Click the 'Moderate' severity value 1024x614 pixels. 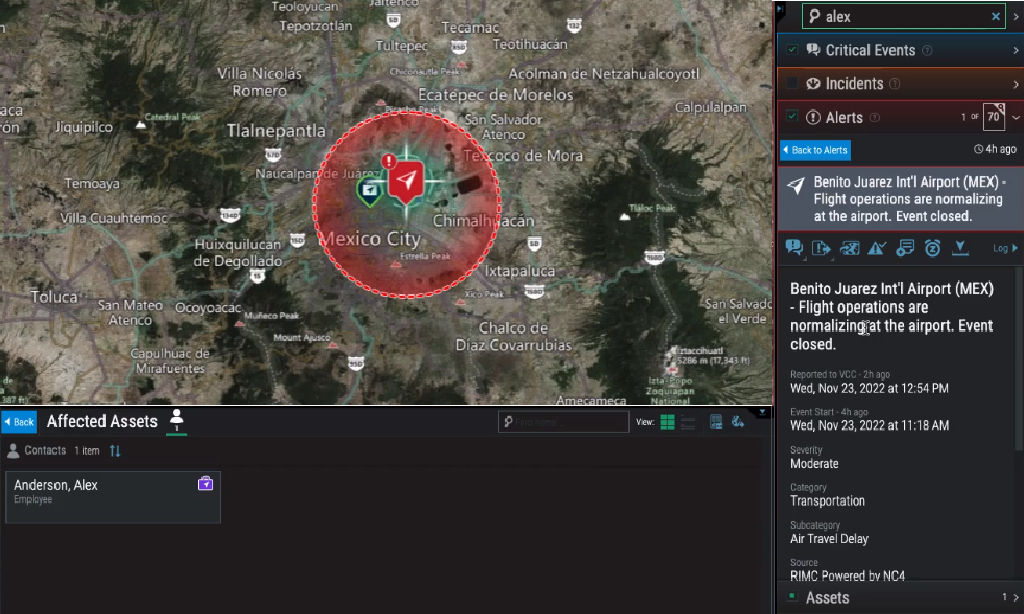(814, 464)
